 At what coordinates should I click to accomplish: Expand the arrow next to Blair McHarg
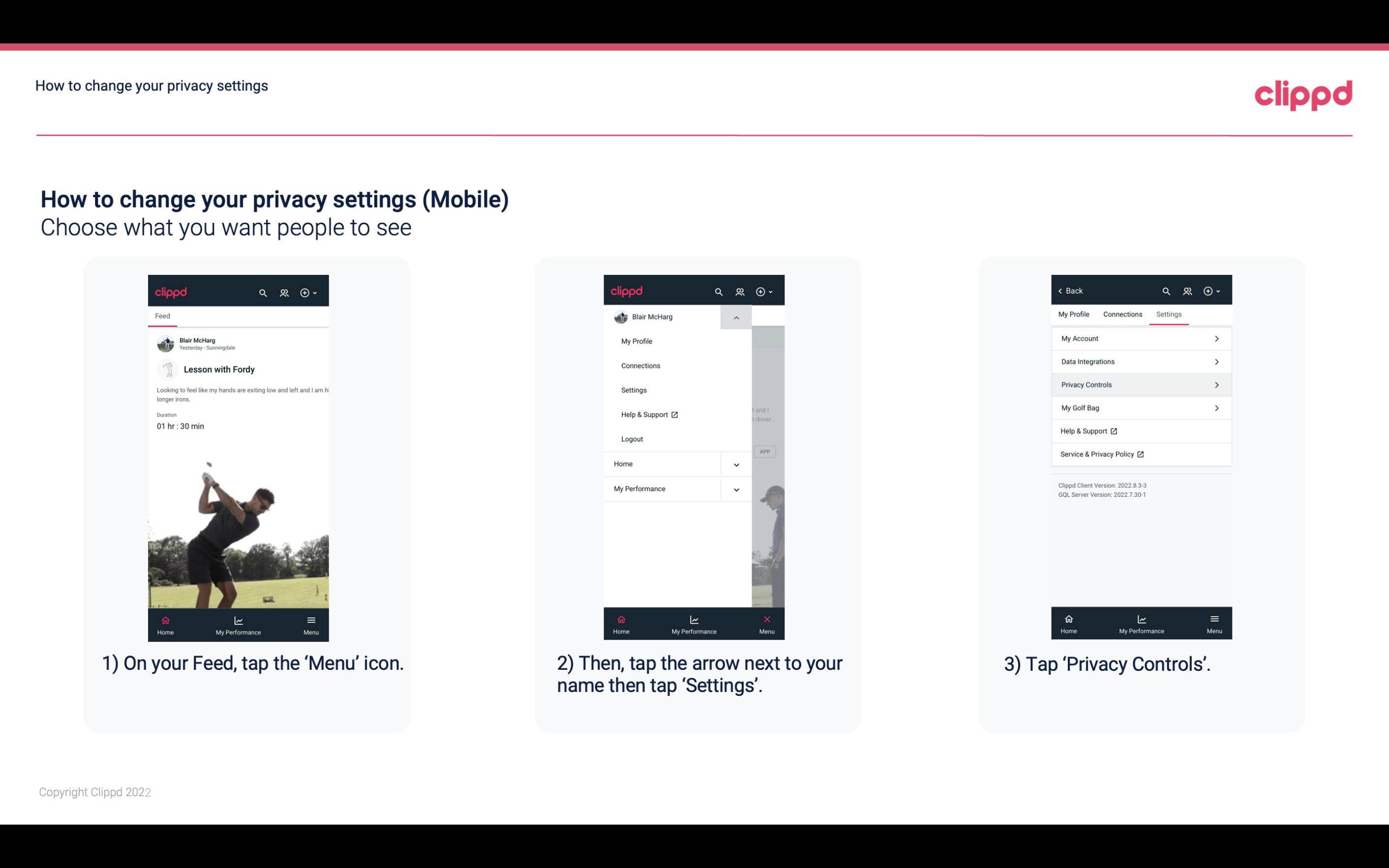[737, 317]
